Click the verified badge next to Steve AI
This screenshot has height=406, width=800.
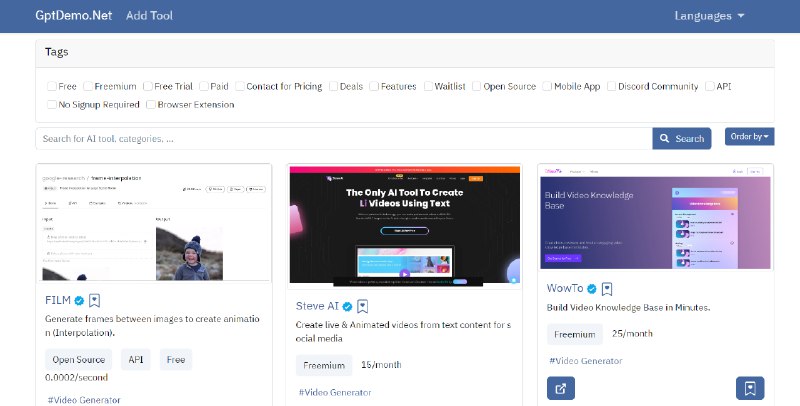(347, 307)
